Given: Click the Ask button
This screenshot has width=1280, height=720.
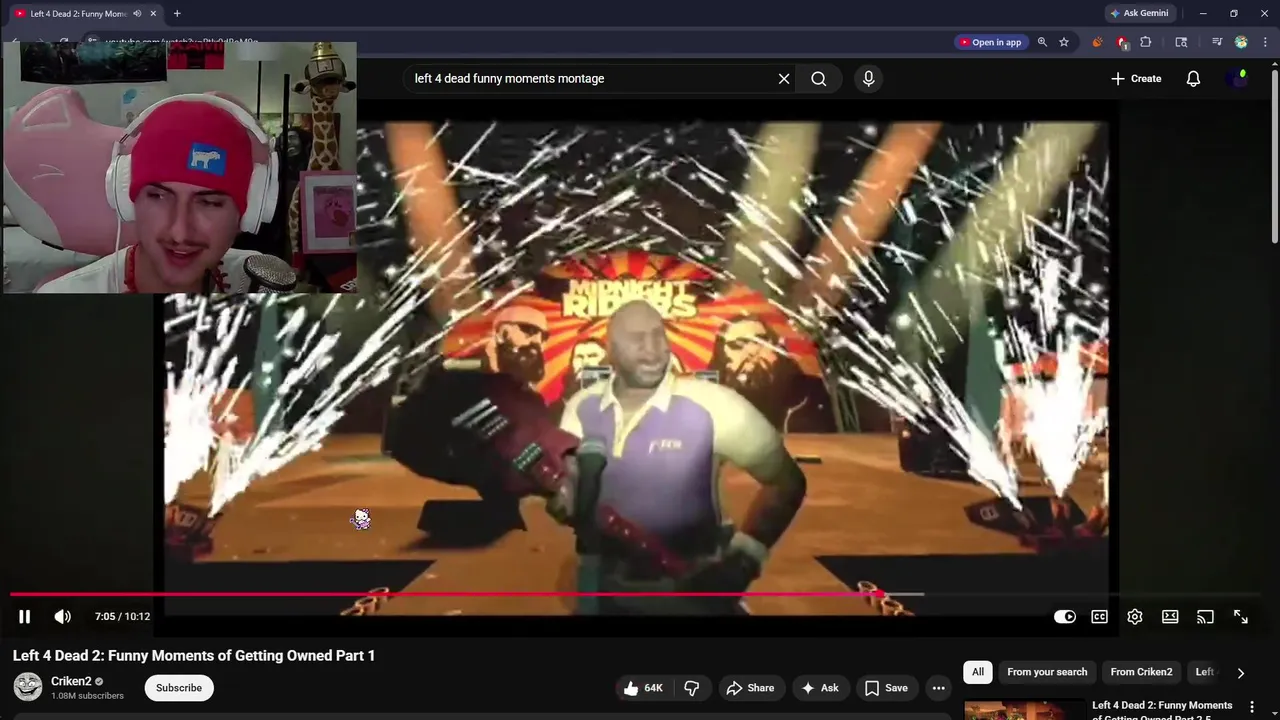Looking at the screenshot, I should 819,688.
